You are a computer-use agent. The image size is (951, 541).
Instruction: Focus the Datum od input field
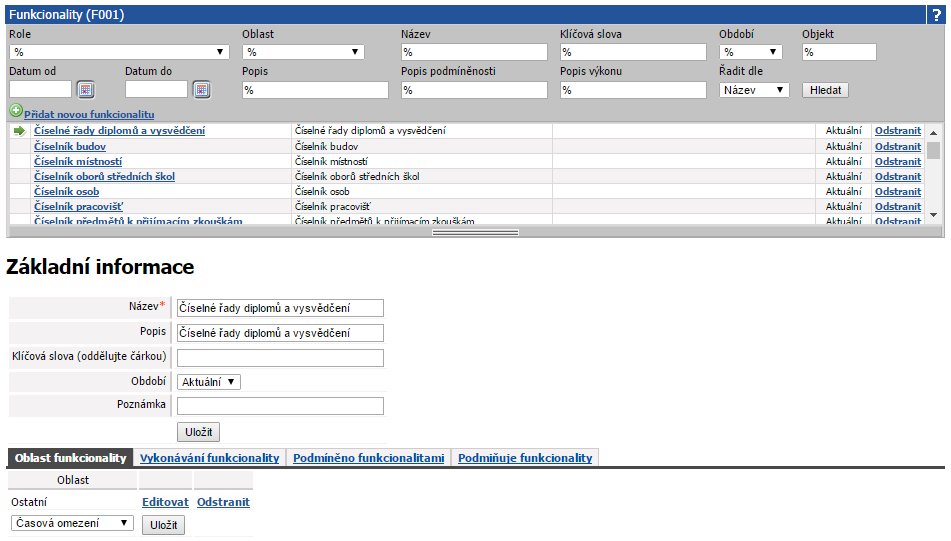click(x=41, y=89)
